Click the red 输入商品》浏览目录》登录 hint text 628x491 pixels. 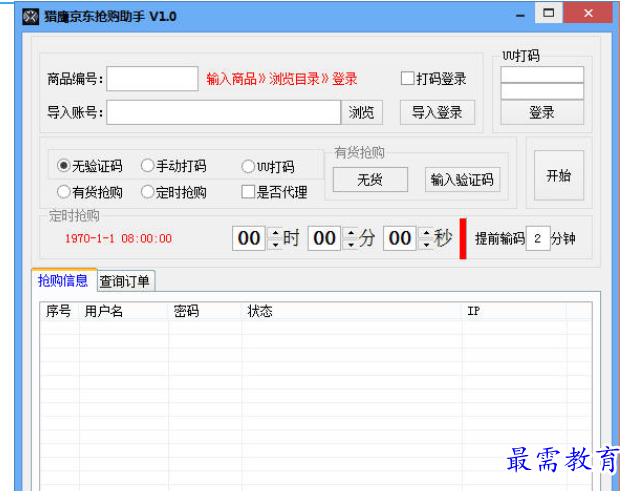click(282, 78)
